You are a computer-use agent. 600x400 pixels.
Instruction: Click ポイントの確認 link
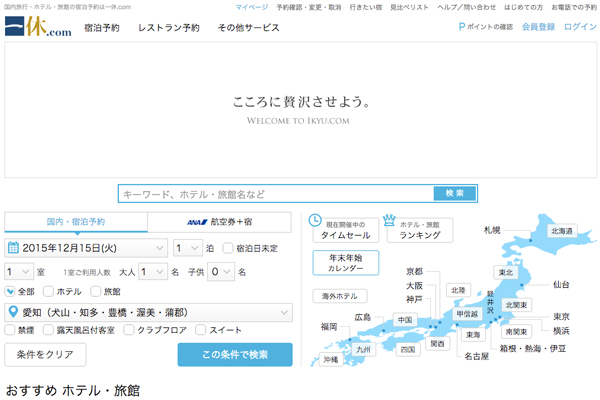pos(490,27)
